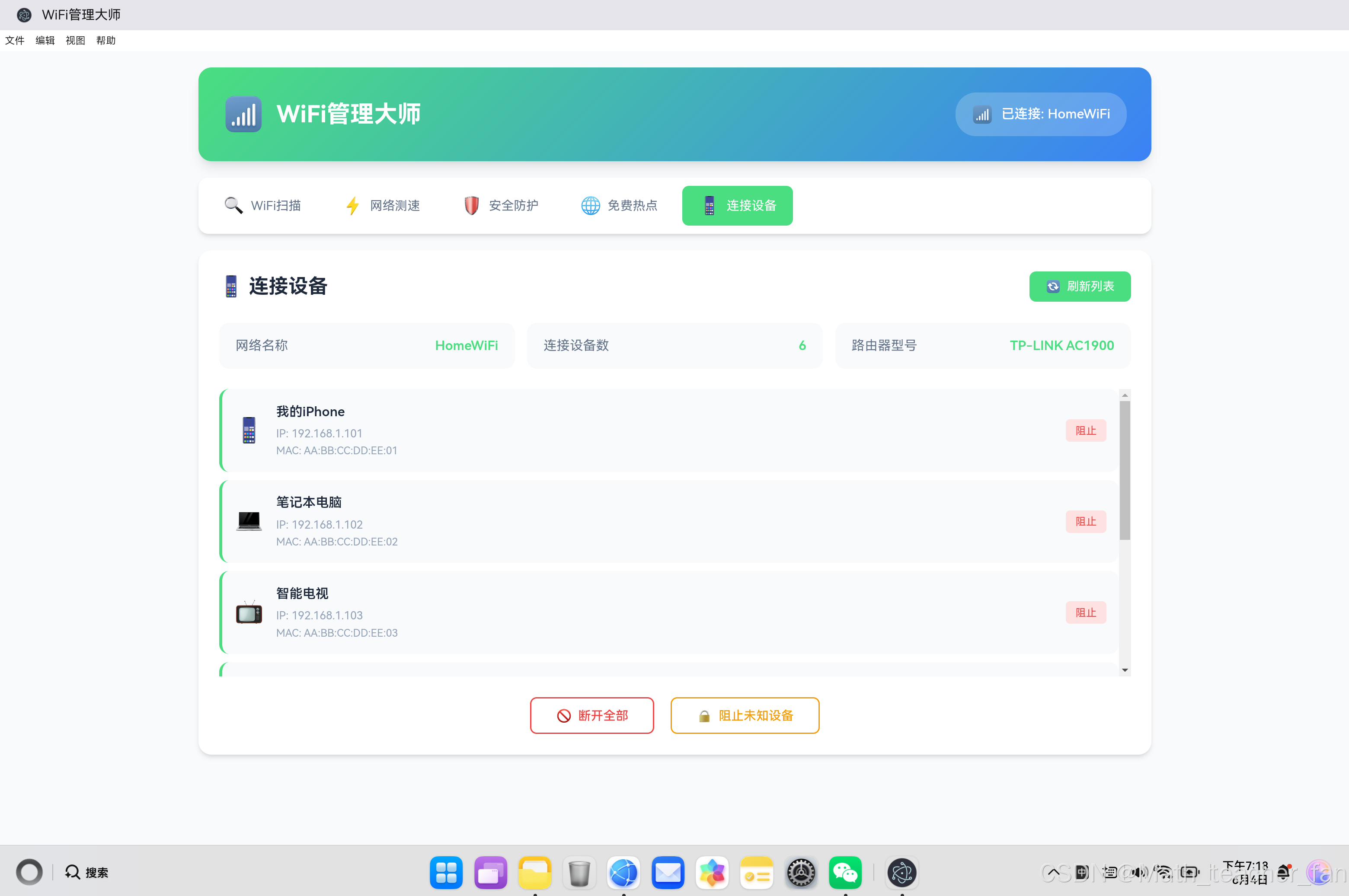Open the yellow notes app in dock
1349x896 pixels.
[757, 873]
